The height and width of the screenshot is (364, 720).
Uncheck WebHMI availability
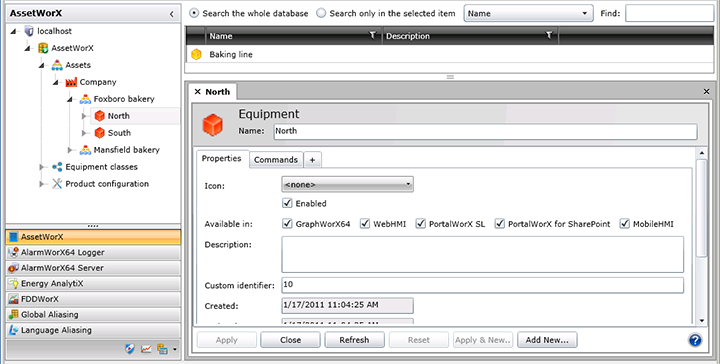[365, 224]
